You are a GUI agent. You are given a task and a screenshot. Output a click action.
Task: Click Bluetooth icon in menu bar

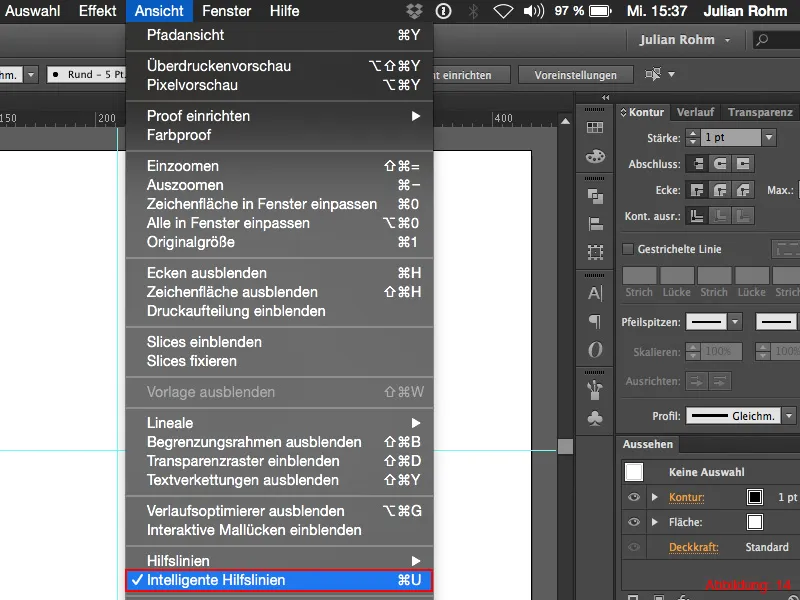[x=473, y=11]
